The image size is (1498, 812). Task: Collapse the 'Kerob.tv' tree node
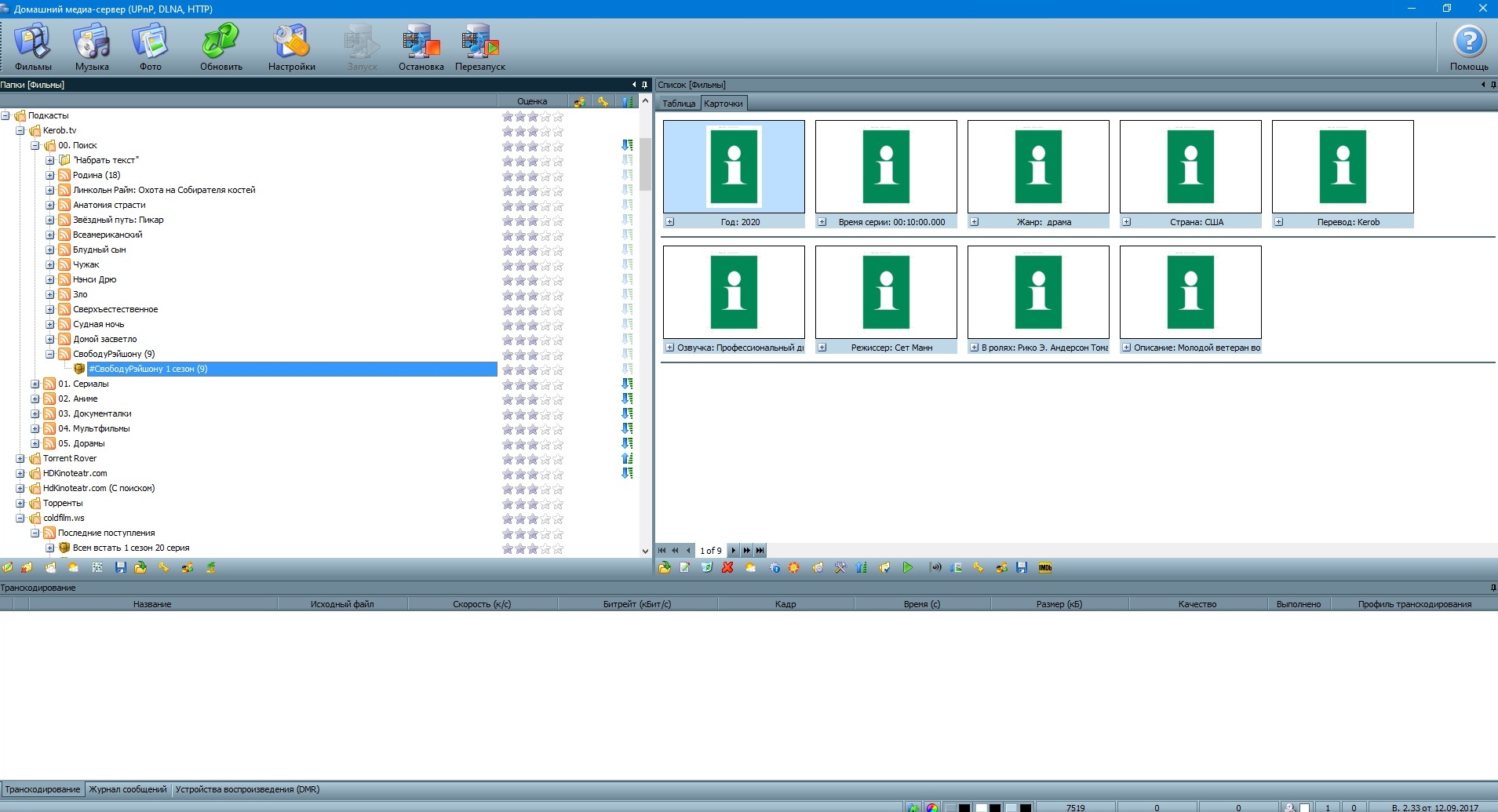(x=20, y=131)
